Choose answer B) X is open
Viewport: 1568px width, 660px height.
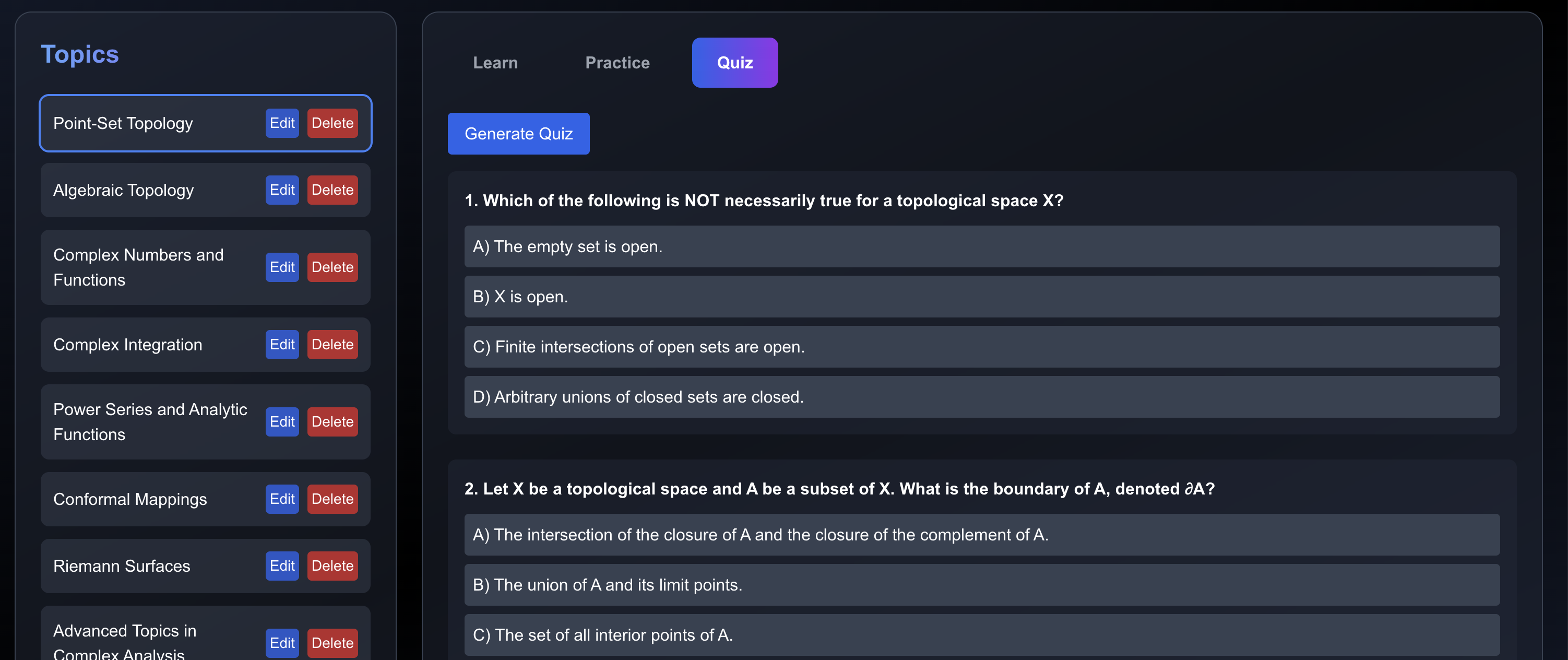tap(982, 297)
